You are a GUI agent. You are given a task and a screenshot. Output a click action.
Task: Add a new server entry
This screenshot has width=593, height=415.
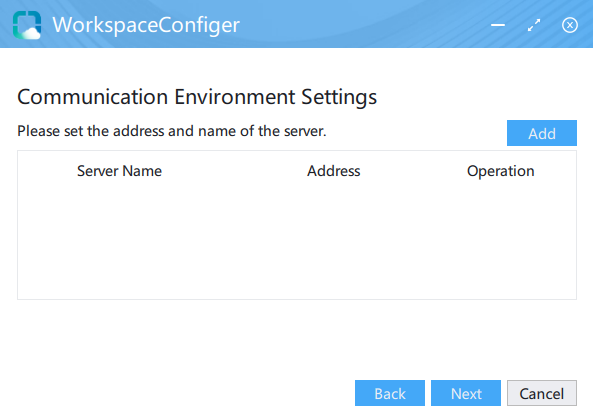tap(542, 133)
